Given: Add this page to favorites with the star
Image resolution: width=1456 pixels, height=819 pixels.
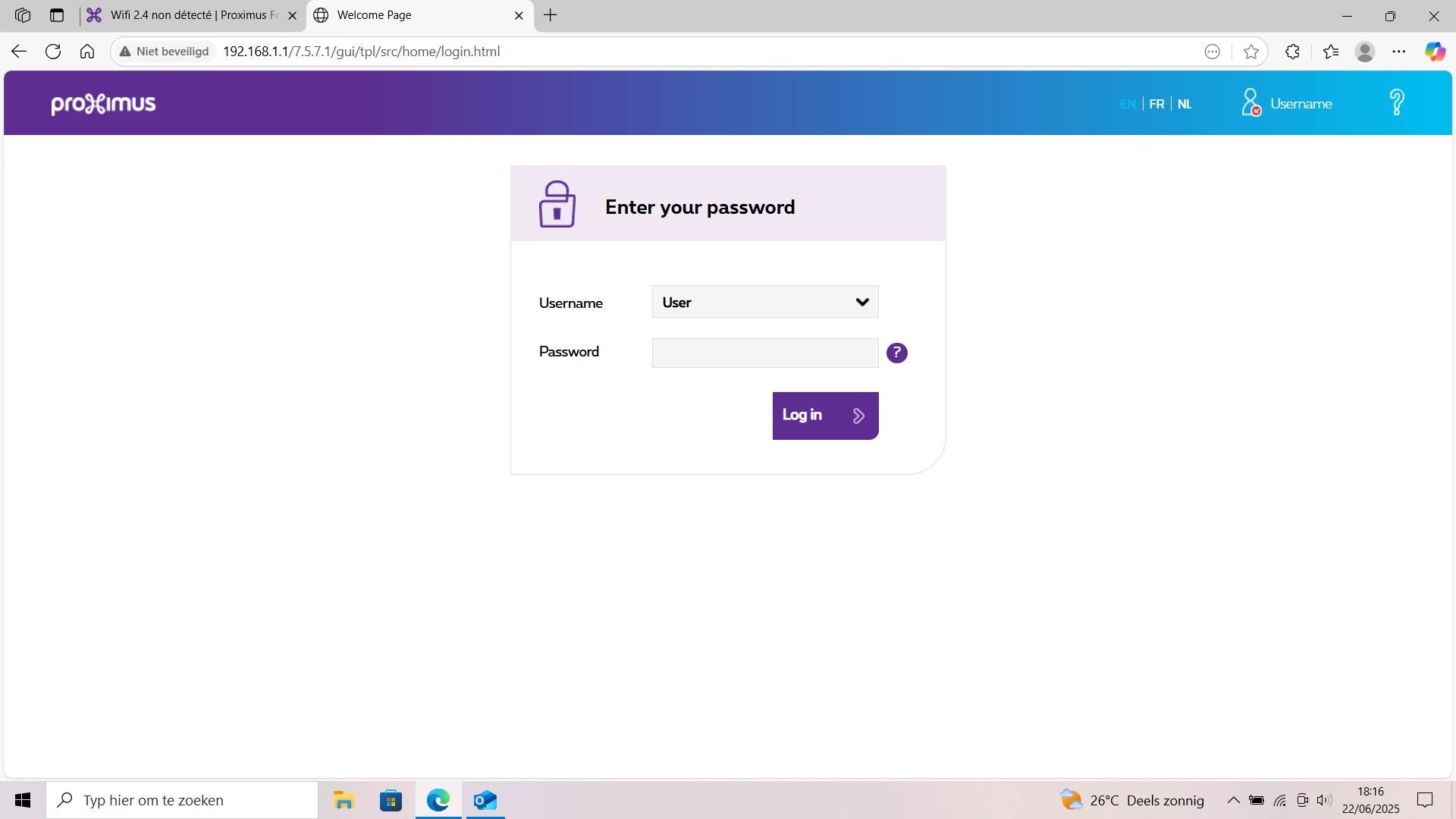Looking at the screenshot, I should (1251, 52).
